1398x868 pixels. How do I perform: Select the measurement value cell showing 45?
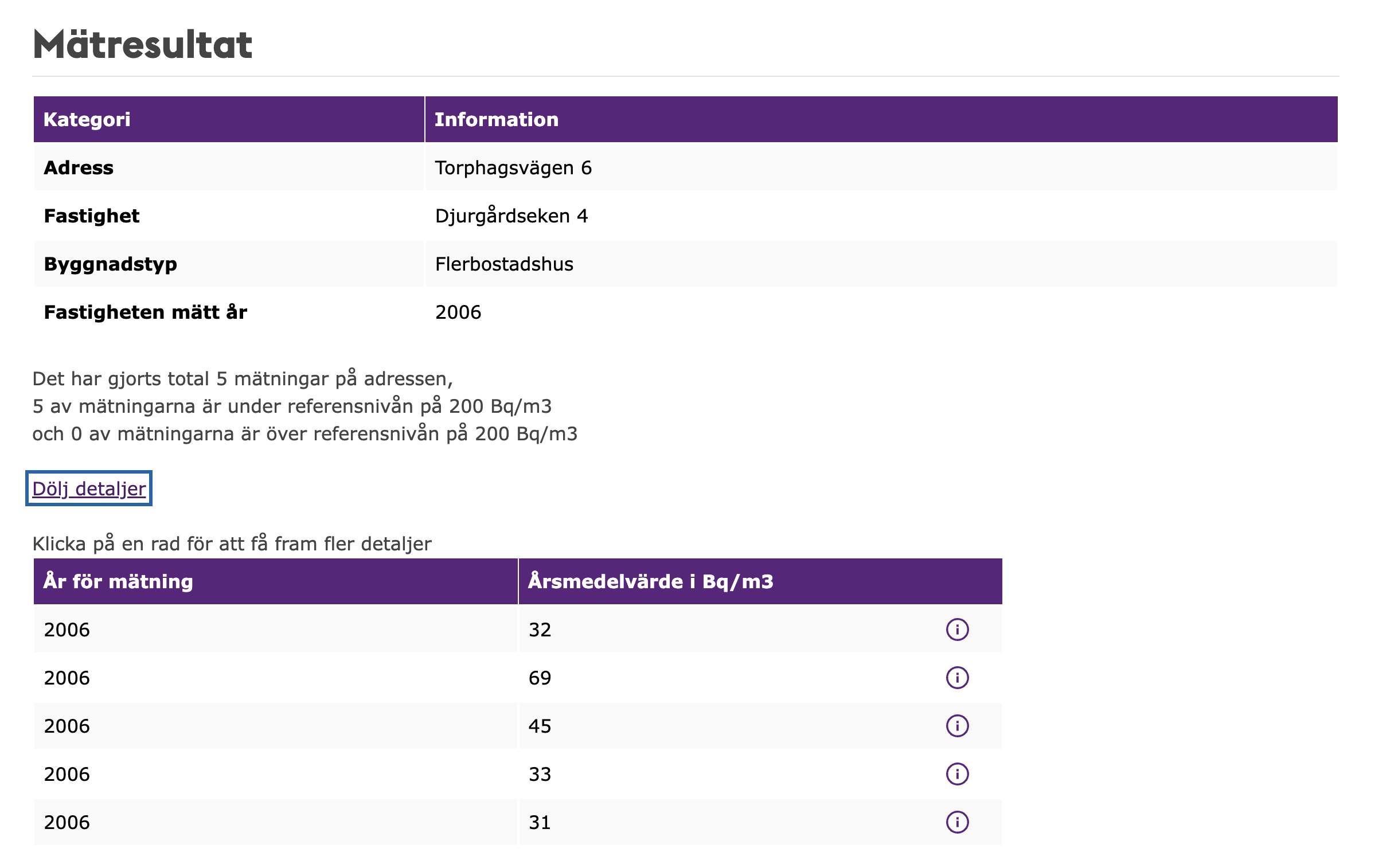pos(540,726)
